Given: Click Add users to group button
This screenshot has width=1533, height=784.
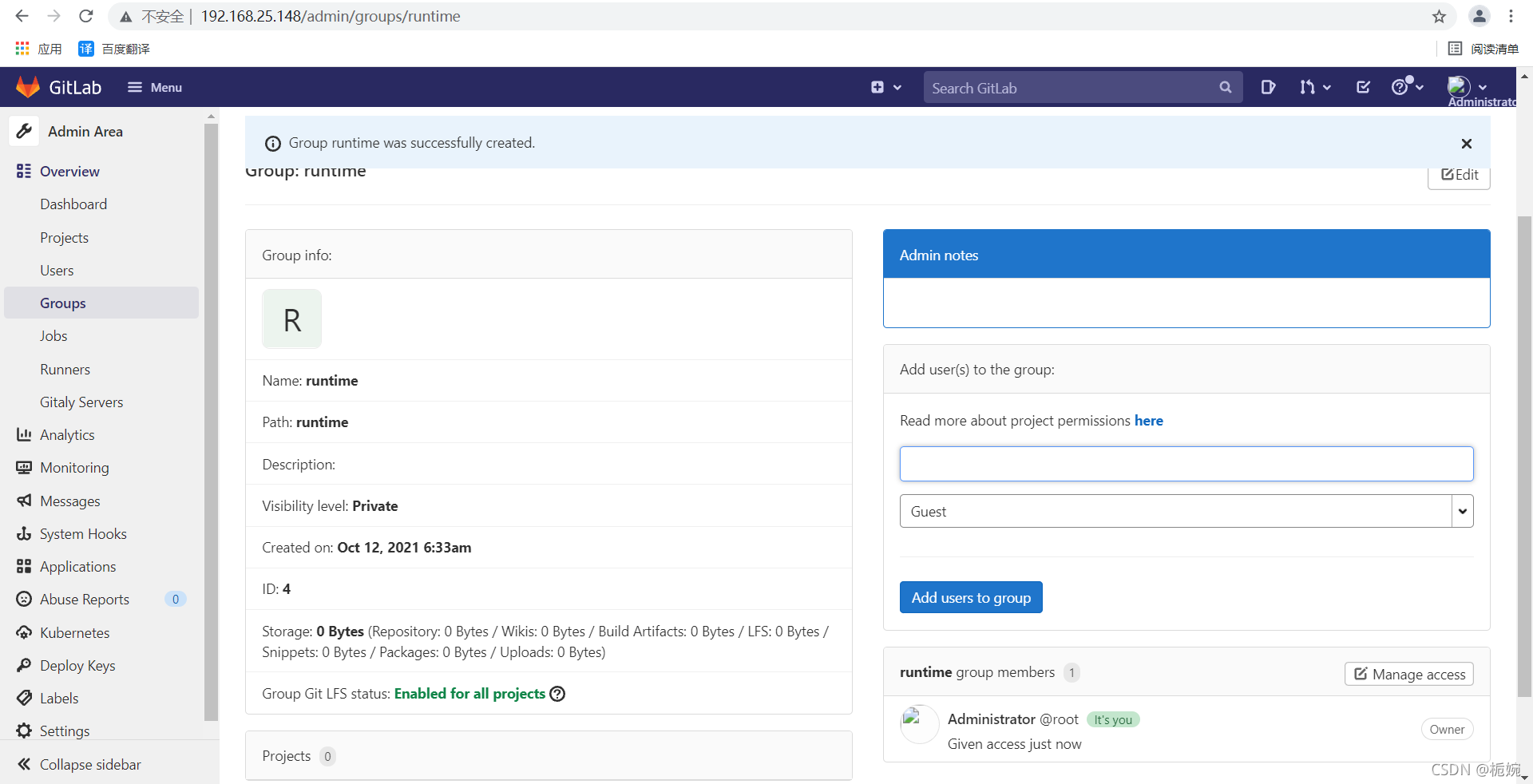Looking at the screenshot, I should pos(971,597).
